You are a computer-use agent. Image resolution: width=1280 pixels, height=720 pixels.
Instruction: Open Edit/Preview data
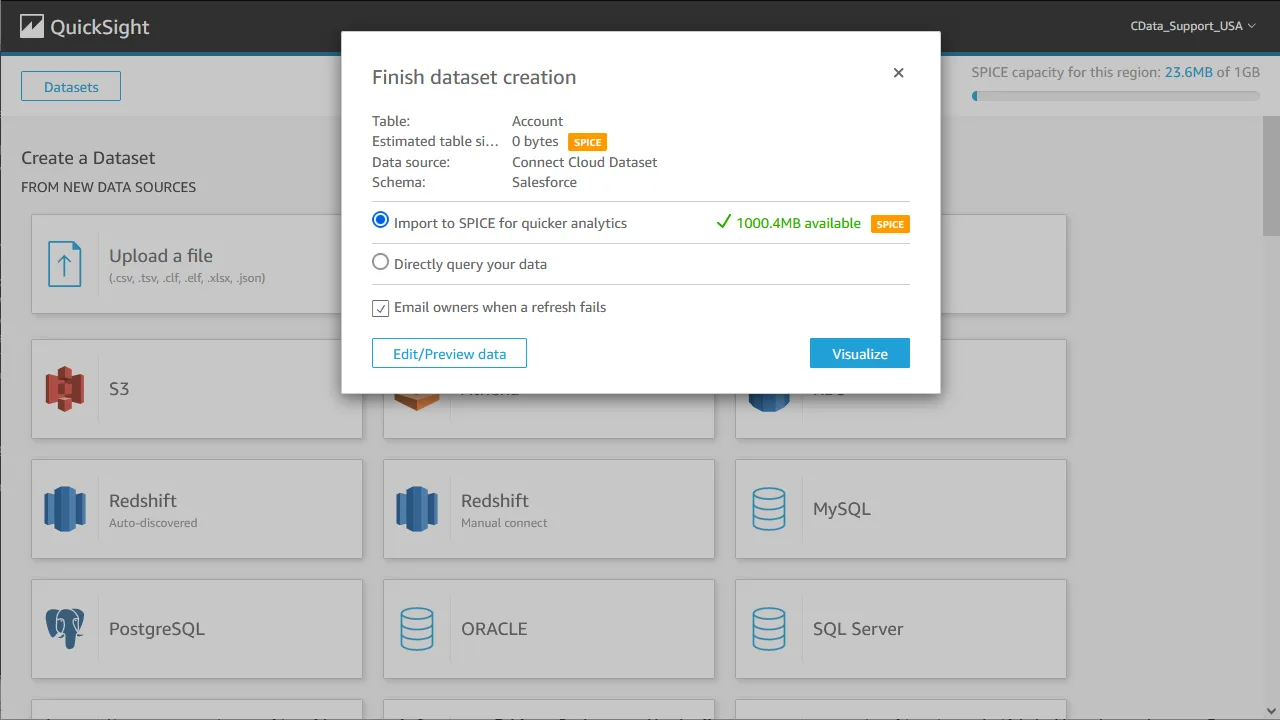[x=449, y=353]
